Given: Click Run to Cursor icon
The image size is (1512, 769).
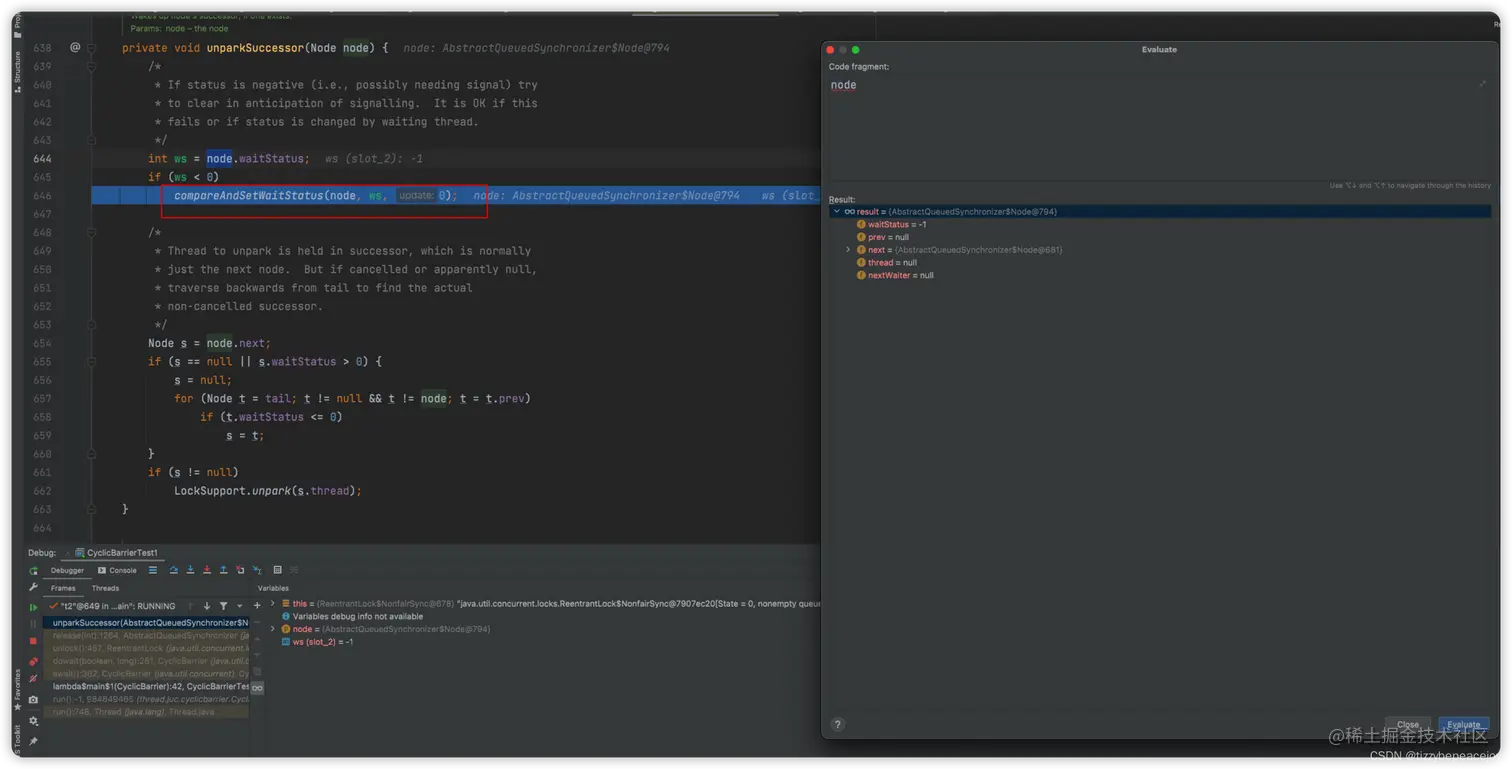Looking at the screenshot, I should pos(257,570).
